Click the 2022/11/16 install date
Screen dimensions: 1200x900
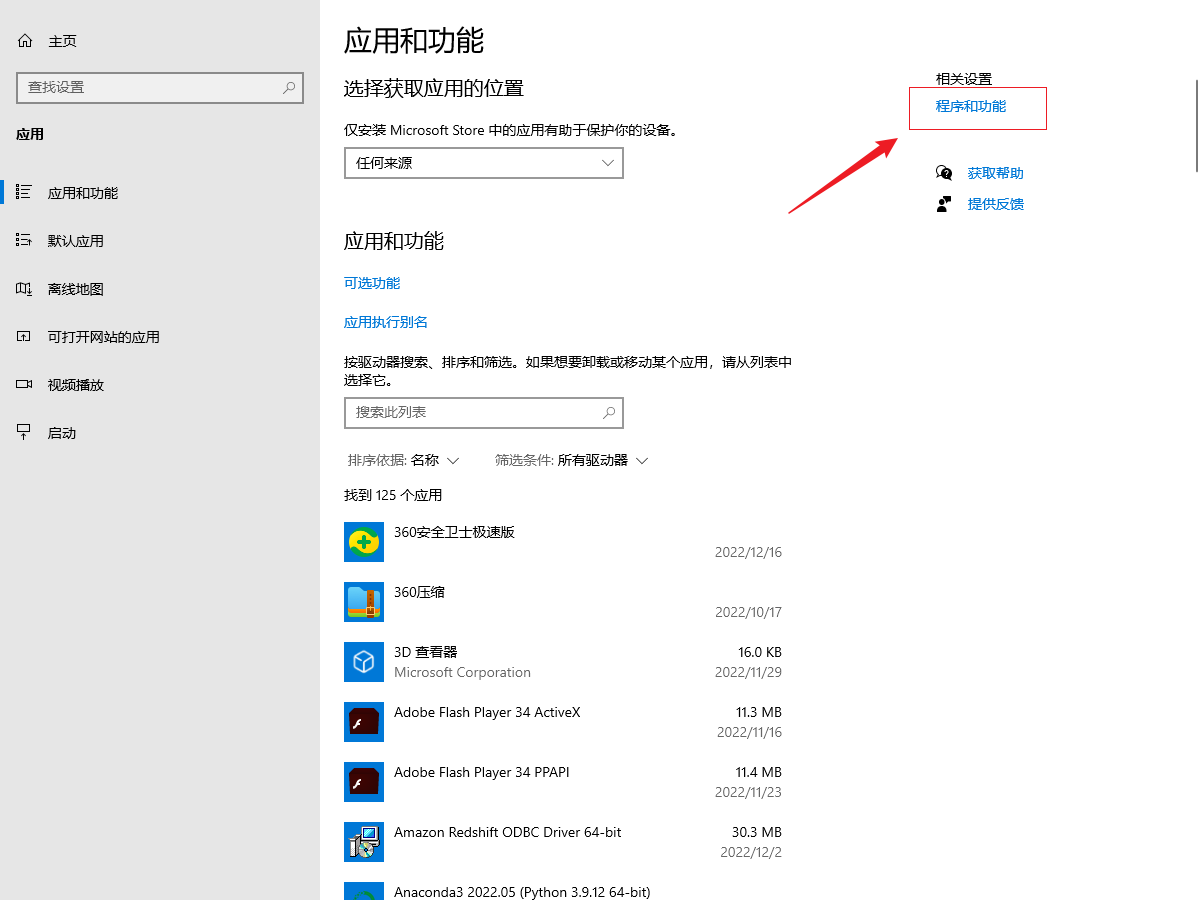[749, 732]
